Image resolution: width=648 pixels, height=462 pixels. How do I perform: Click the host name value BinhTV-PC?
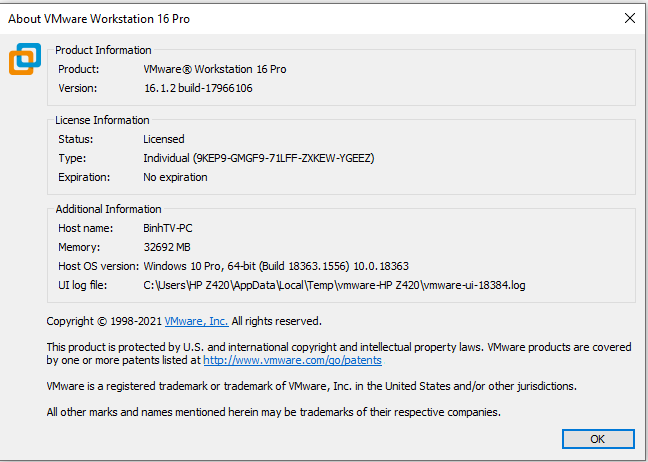(x=167, y=228)
